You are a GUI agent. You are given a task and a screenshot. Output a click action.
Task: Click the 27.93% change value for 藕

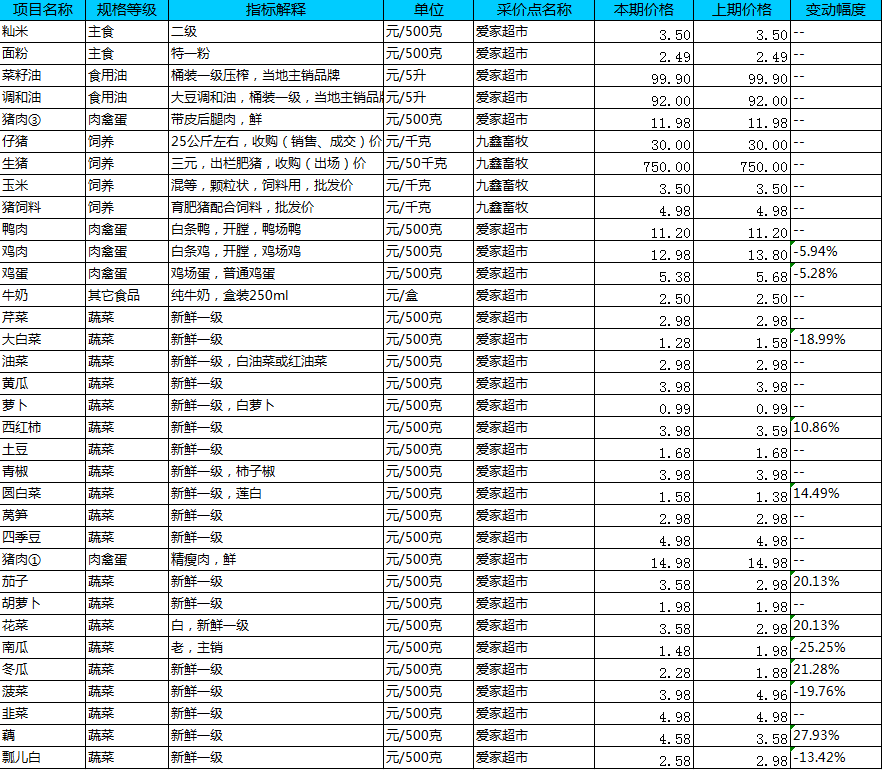(835, 736)
